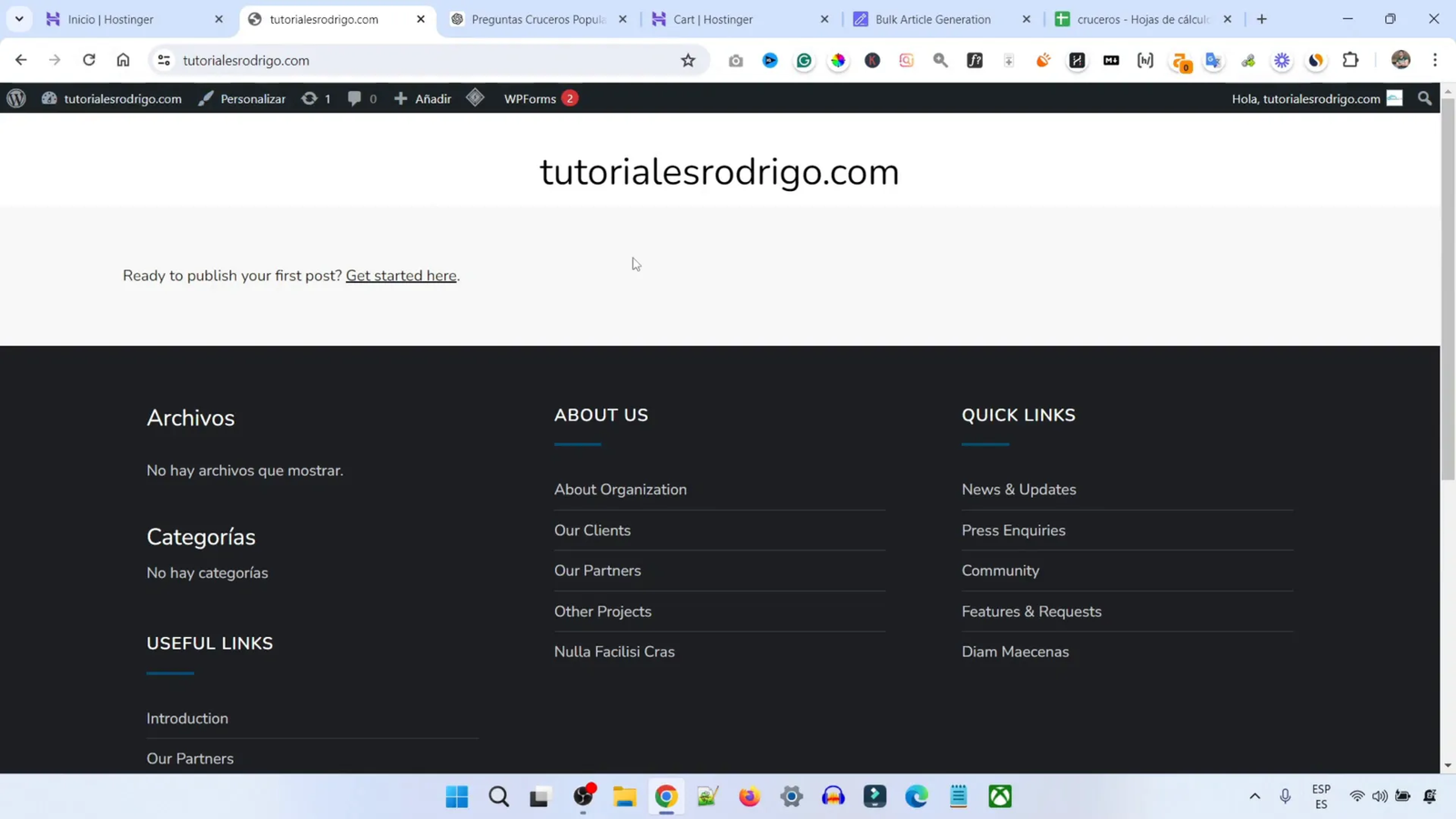Switch to the Cart | Hostinger tab

pyautogui.click(x=713, y=19)
